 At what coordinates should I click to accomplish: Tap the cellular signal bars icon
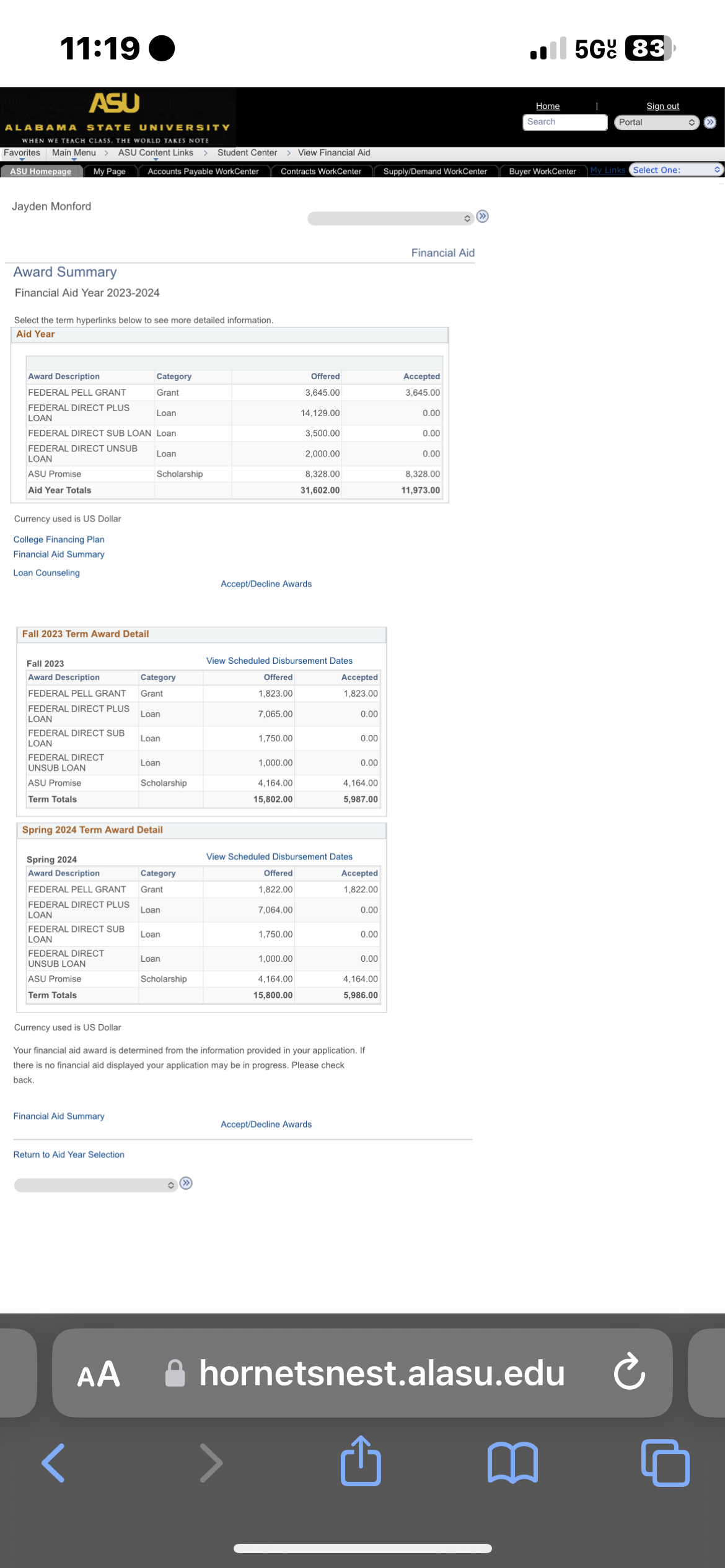click(x=548, y=48)
